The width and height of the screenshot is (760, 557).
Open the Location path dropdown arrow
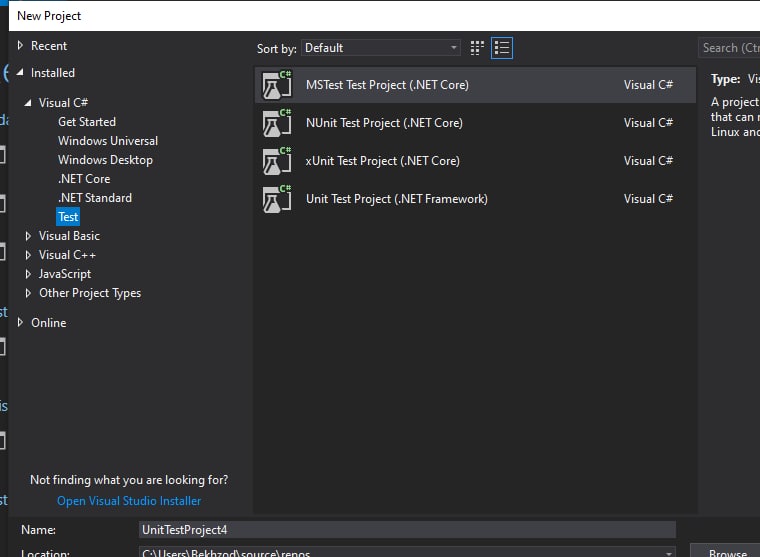coord(668,553)
